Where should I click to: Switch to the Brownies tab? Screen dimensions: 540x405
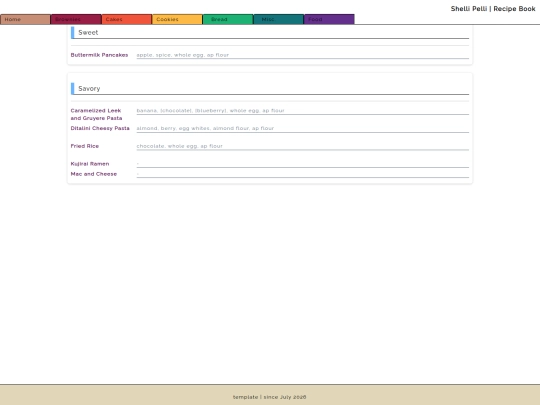pos(76,19)
